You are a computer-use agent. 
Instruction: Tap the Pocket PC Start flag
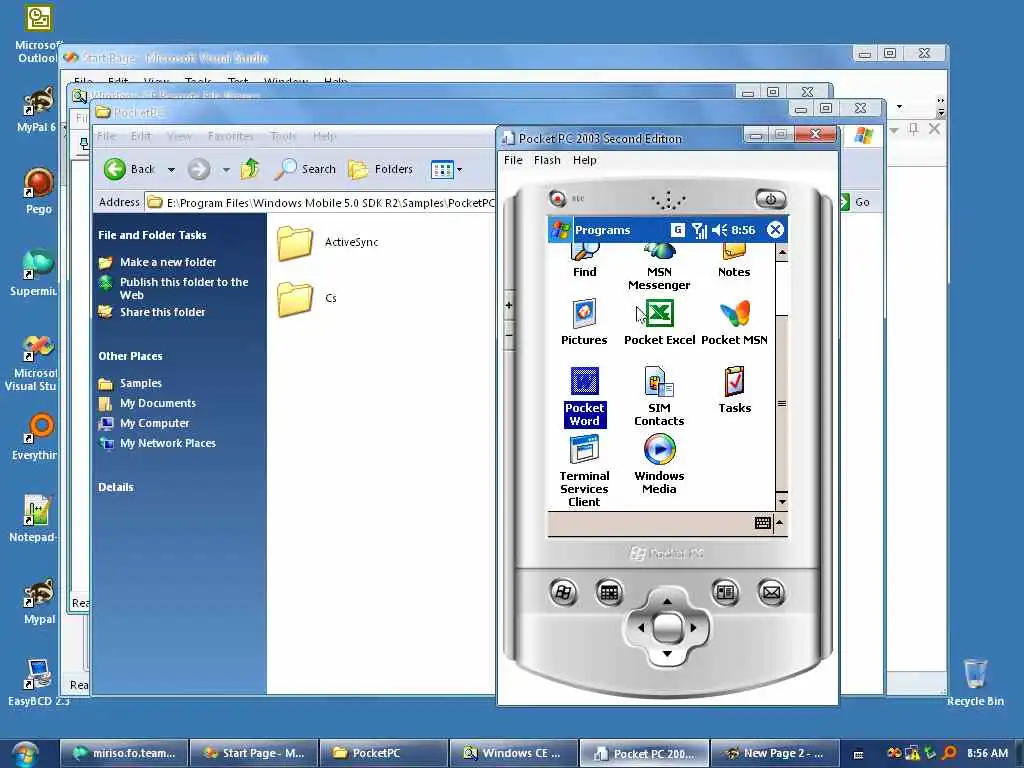pos(560,230)
